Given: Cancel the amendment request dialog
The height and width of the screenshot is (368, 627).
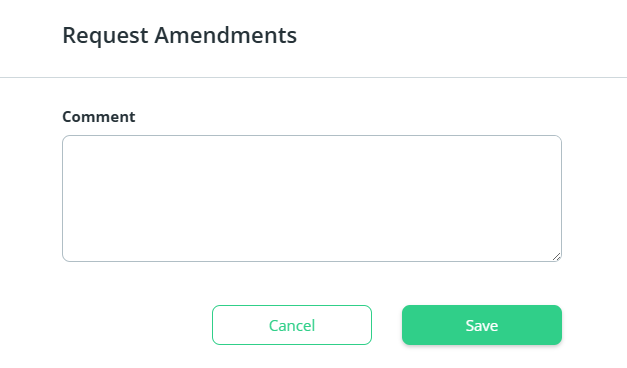Looking at the screenshot, I should coord(292,325).
